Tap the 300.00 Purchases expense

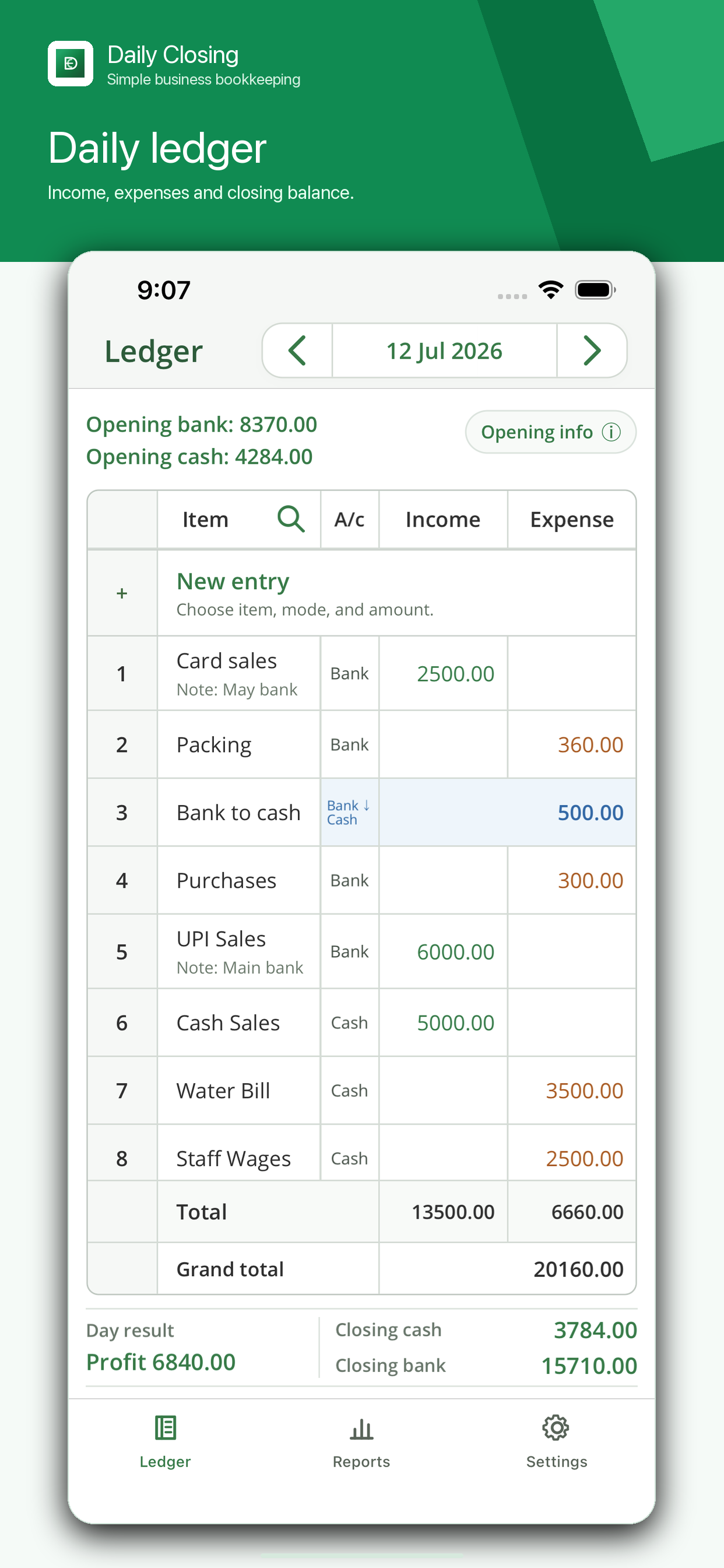coord(590,880)
